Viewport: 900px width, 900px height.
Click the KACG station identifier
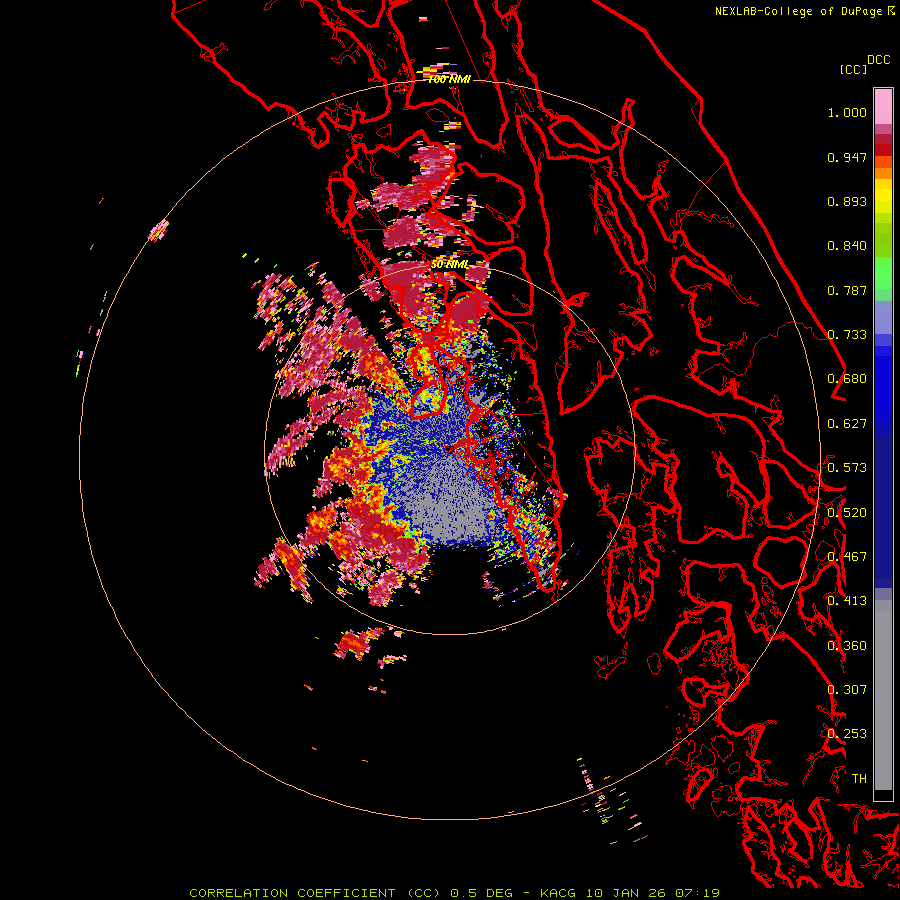(x=557, y=893)
